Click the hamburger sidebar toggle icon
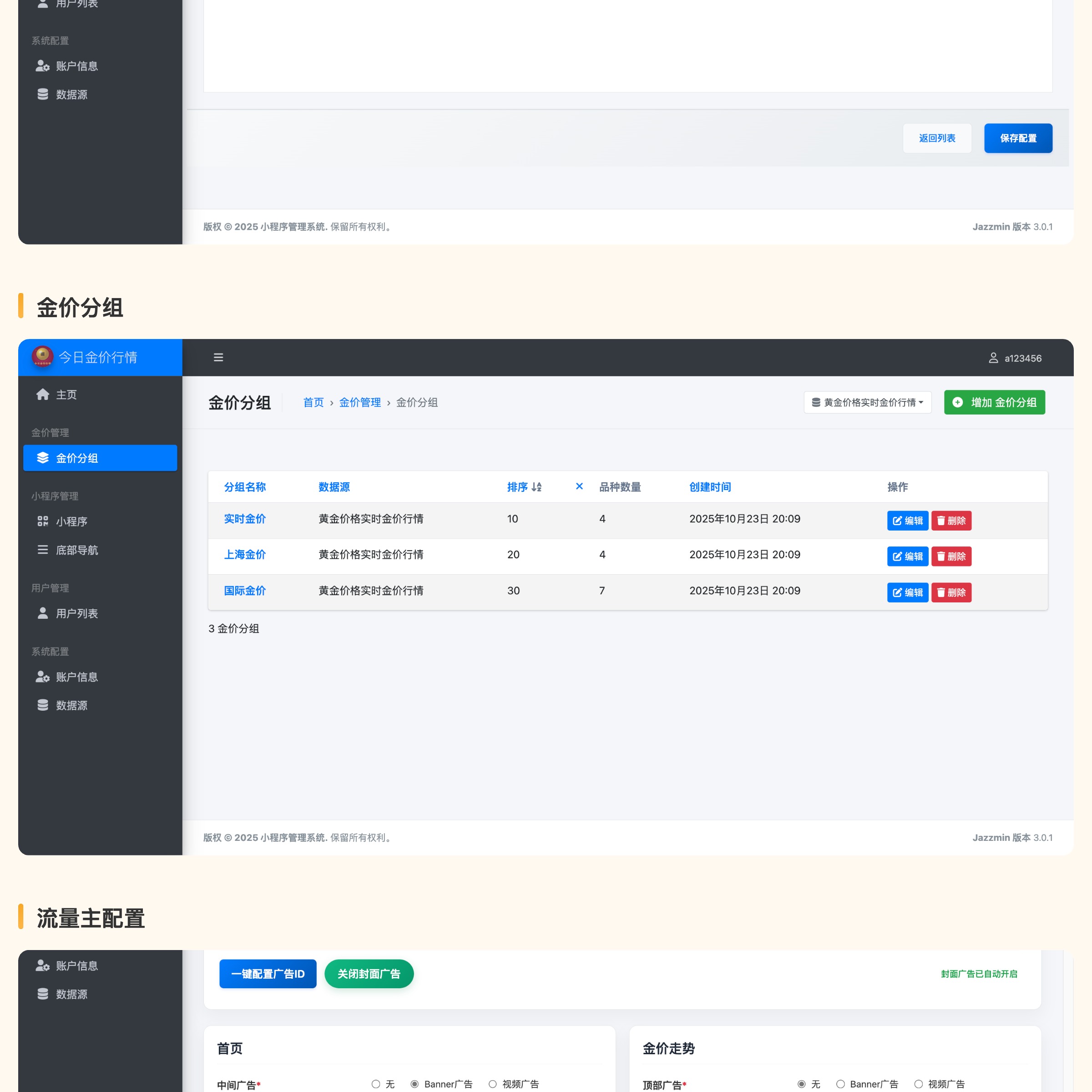The height and width of the screenshot is (1092, 1092). coord(218,357)
